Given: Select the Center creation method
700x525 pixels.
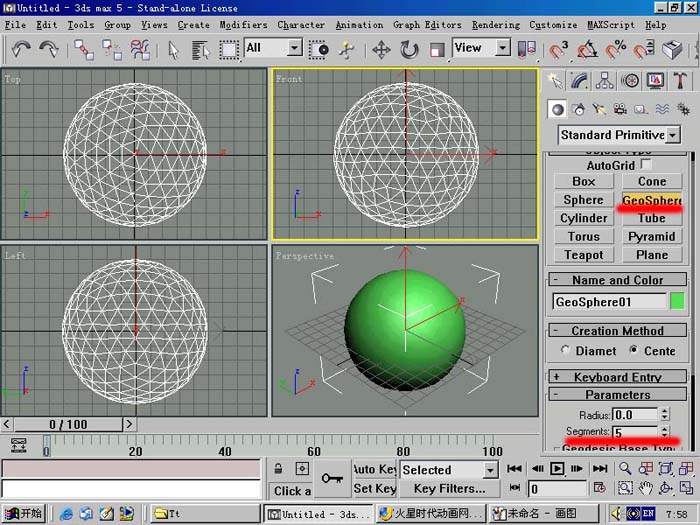Looking at the screenshot, I should tap(633, 350).
